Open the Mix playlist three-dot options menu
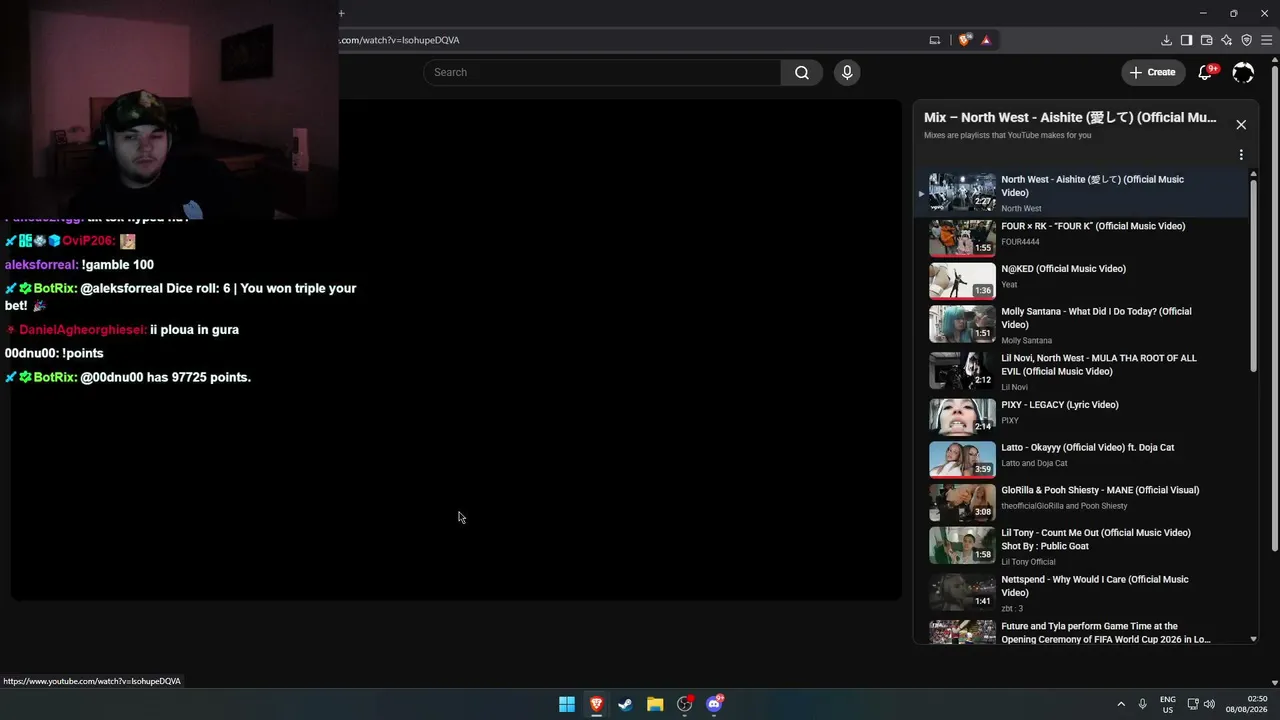The image size is (1280, 720). pos(1241,155)
